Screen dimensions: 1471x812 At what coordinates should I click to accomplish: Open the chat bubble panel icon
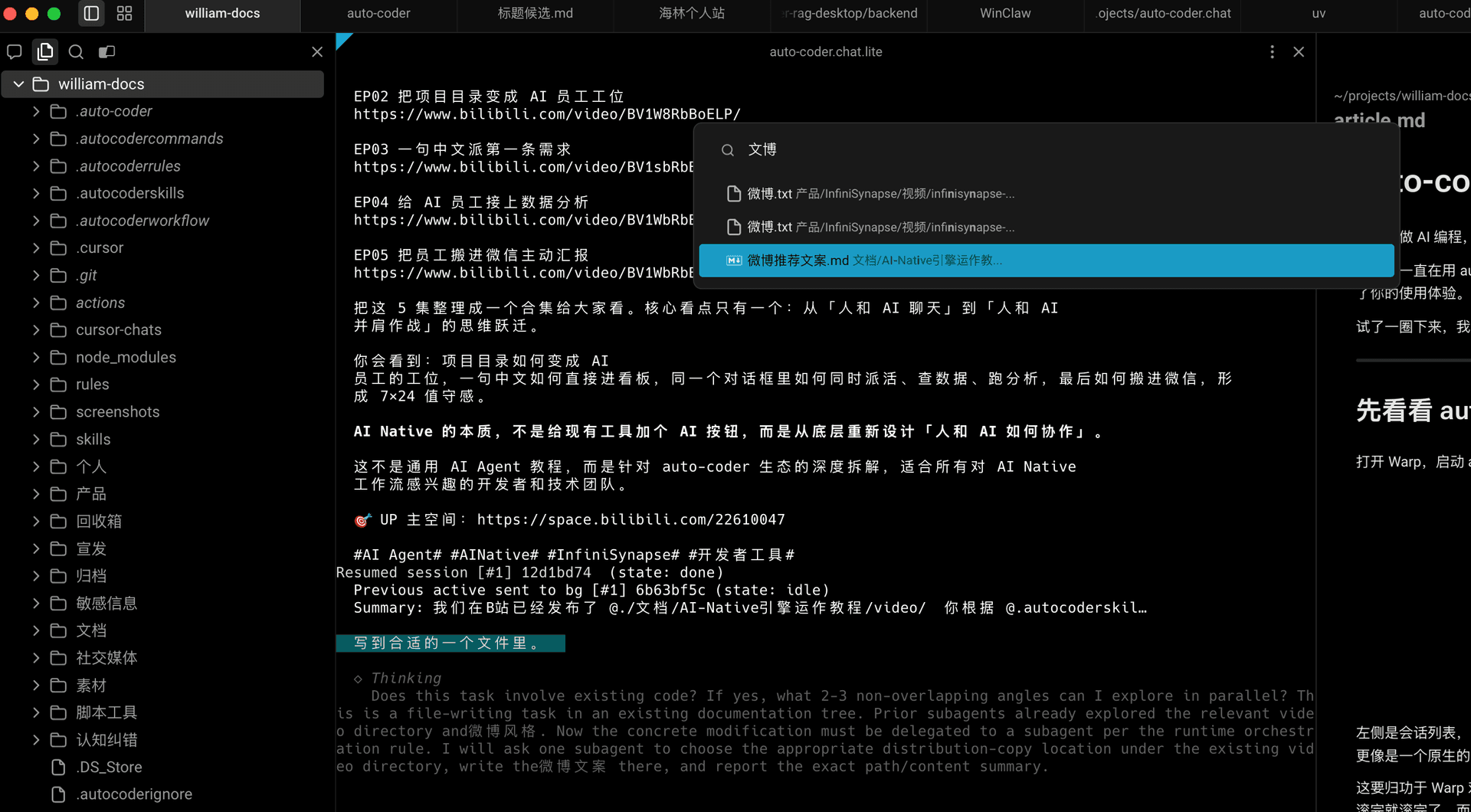[14, 51]
